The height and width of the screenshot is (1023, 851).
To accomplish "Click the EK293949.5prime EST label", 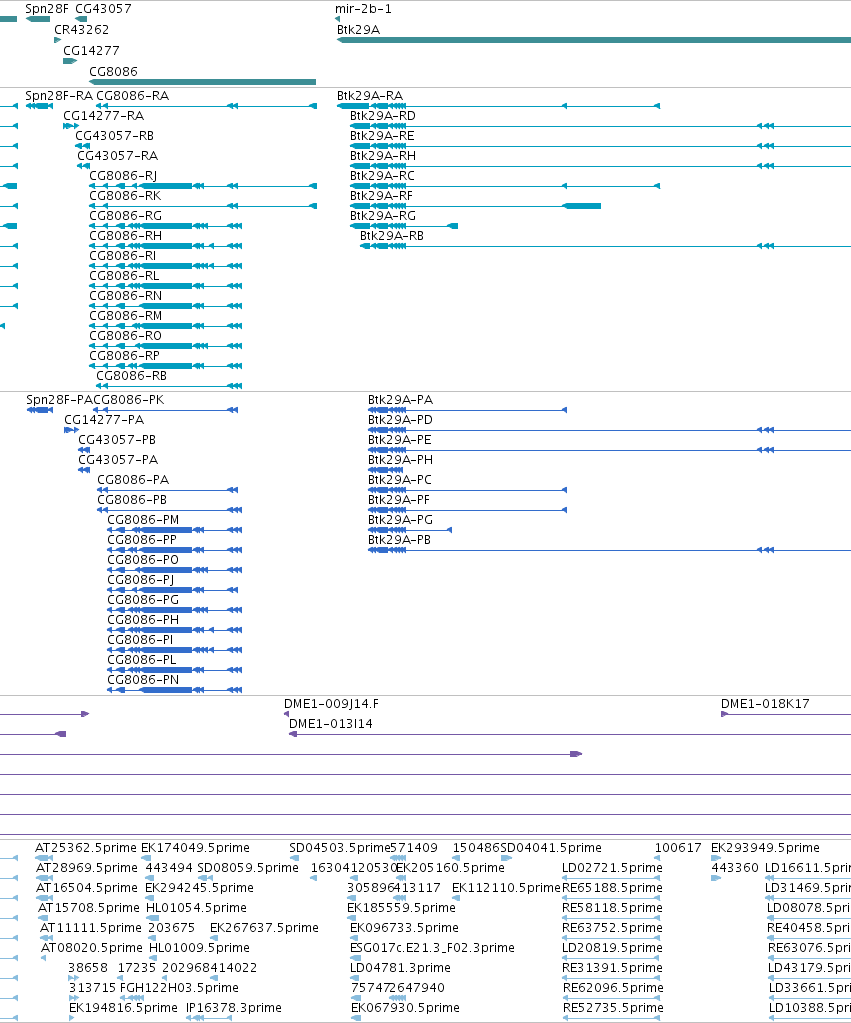I will tap(766, 848).
